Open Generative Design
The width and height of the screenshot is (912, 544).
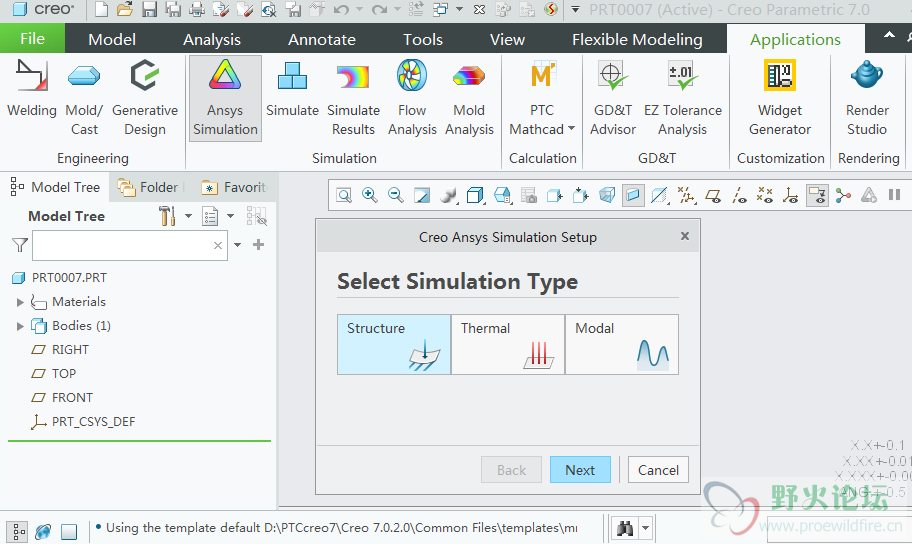(x=145, y=98)
